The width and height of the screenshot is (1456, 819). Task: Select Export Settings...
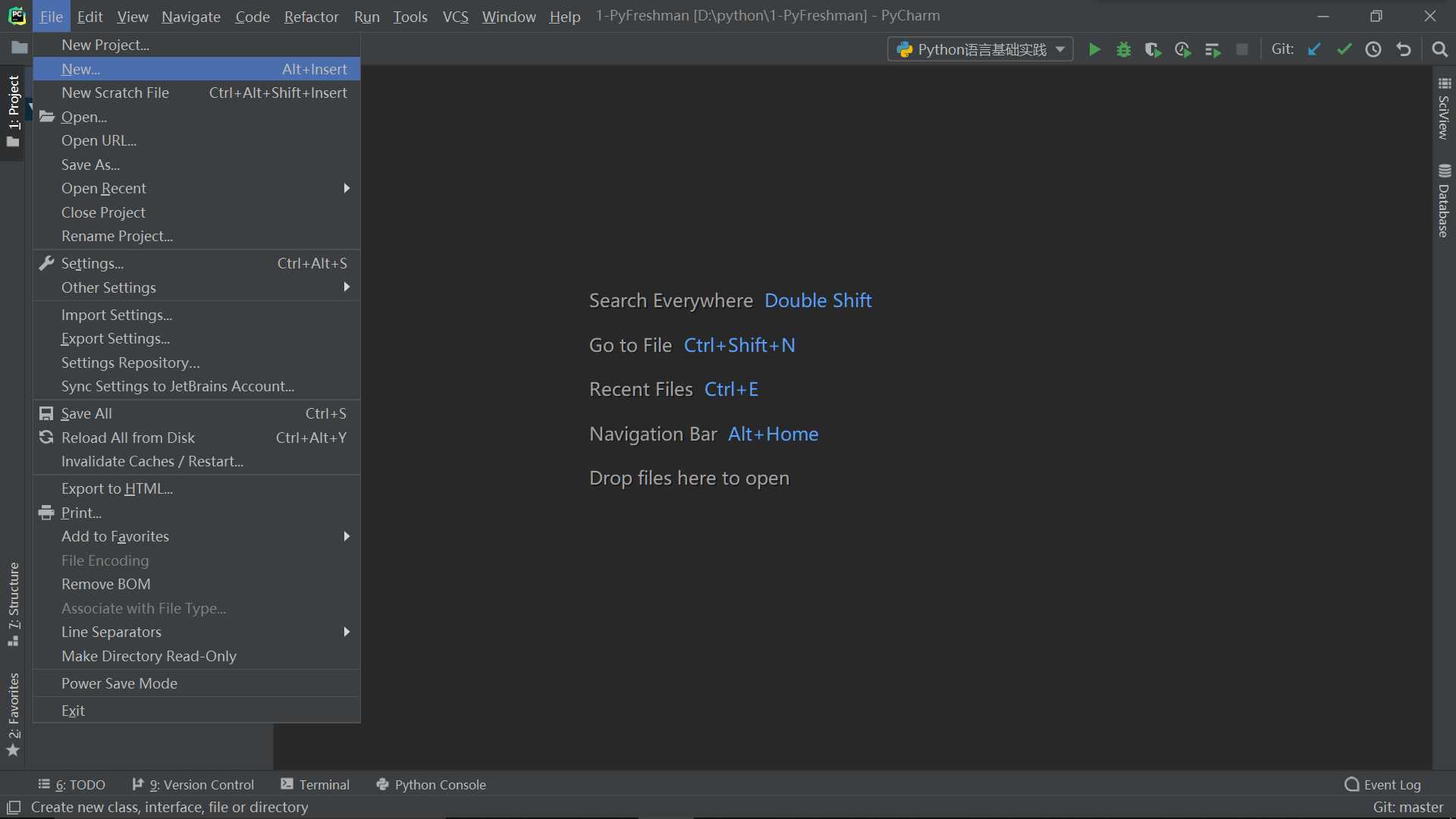(x=196, y=338)
